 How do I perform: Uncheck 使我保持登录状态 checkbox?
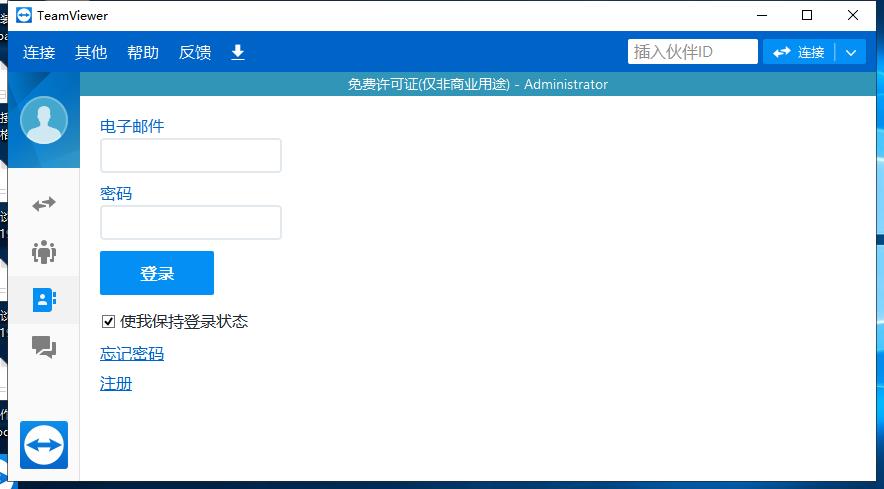click(x=108, y=322)
